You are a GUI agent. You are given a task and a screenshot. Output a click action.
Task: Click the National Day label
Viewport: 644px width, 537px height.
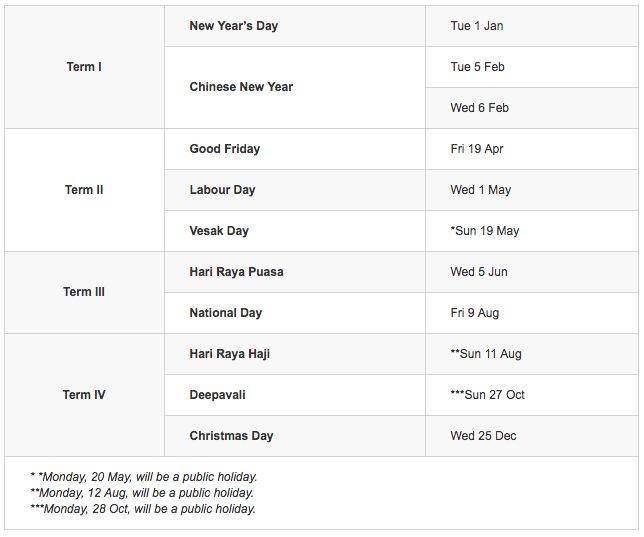(x=225, y=313)
